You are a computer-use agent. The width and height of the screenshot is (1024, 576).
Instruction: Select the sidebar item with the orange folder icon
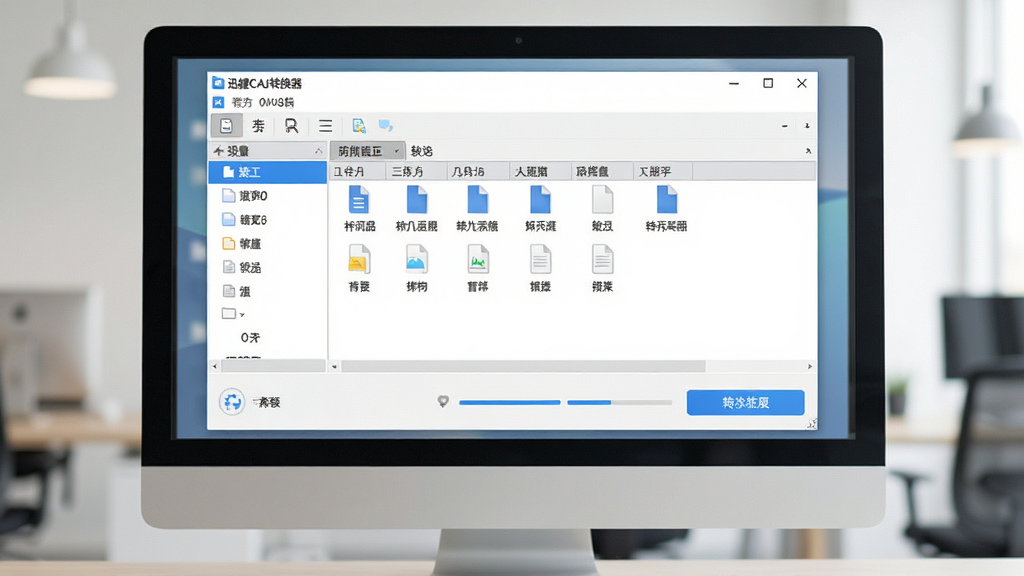tap(242, 244)
